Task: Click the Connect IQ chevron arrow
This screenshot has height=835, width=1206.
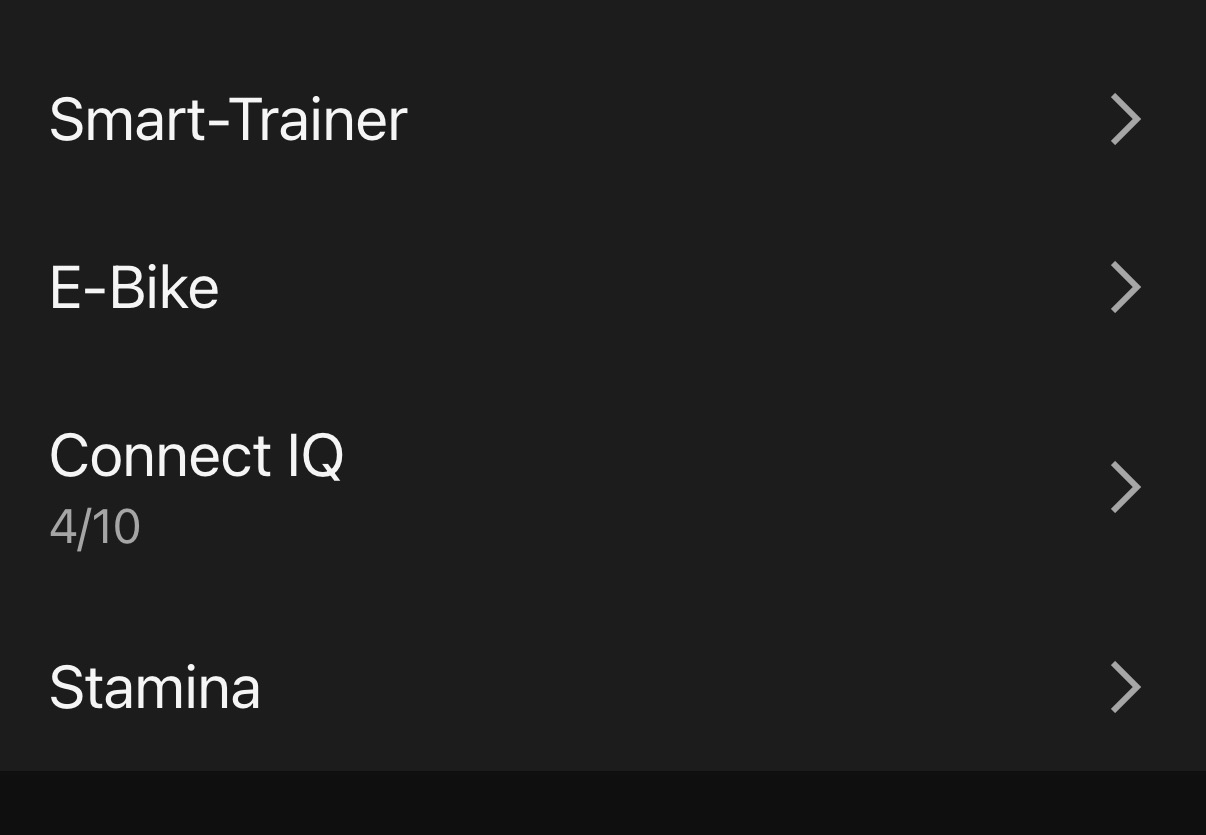Action: click(x=1126, y=488)
